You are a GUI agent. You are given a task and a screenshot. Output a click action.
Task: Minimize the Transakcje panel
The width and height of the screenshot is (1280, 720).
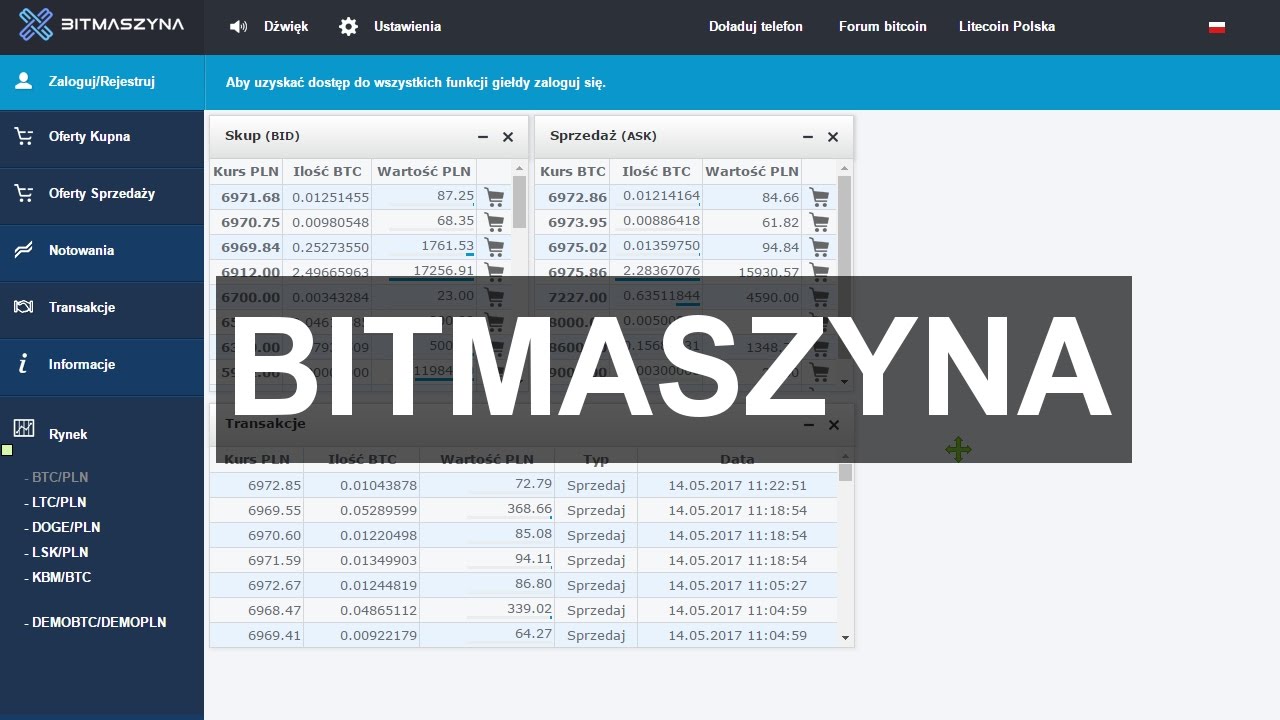(x=808, y=425)
